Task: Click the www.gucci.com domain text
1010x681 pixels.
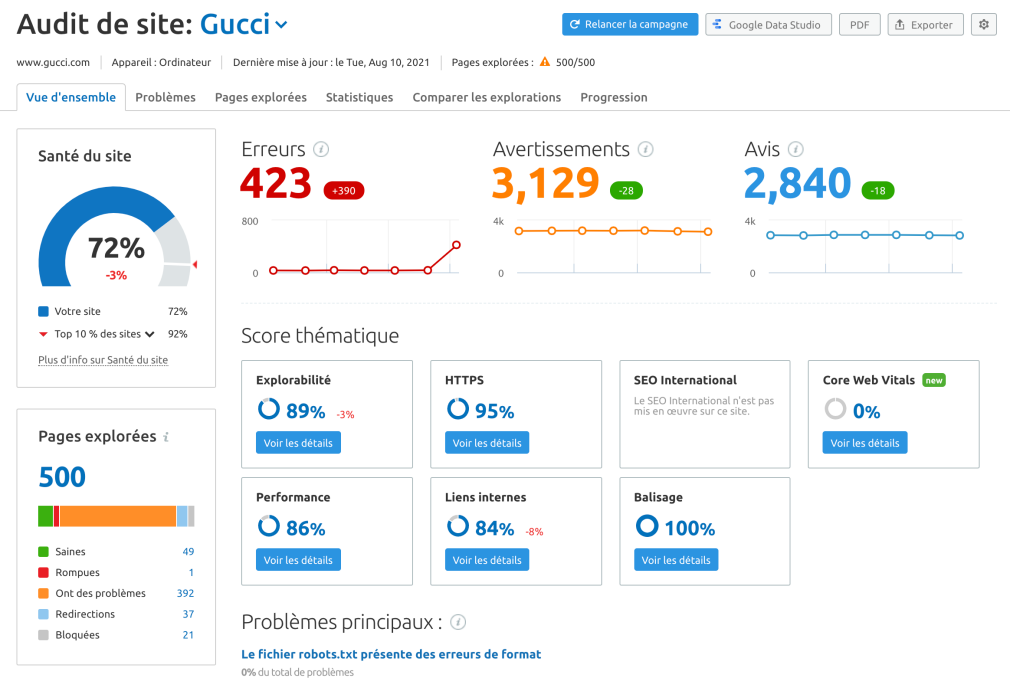Action: (x=53, y=62)
